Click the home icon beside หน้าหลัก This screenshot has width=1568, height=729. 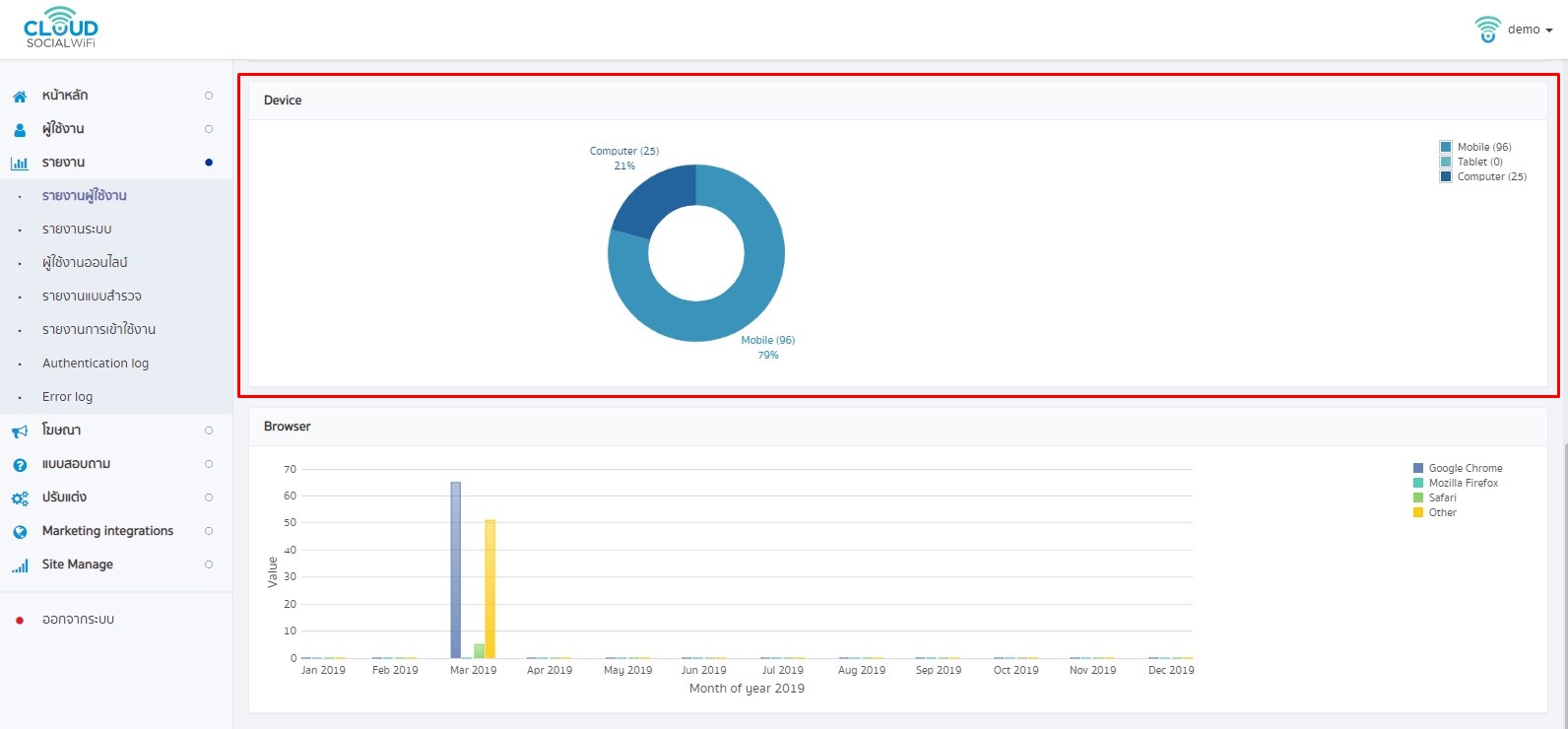20,97
